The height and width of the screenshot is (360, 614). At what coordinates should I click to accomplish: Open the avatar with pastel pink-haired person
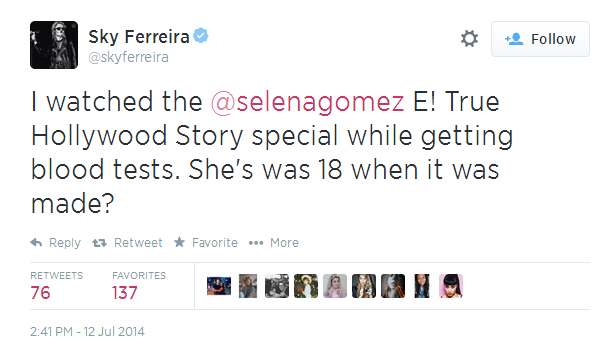click(x=335, y=286)
